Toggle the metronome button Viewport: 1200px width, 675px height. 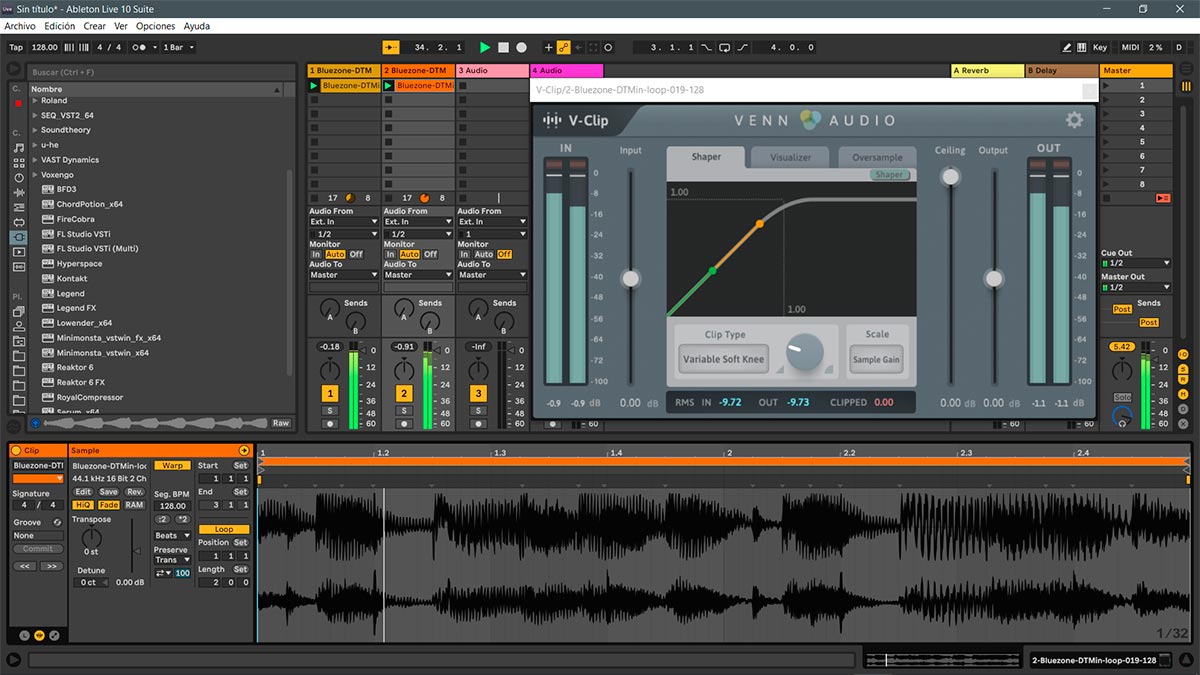pos(144,47)
